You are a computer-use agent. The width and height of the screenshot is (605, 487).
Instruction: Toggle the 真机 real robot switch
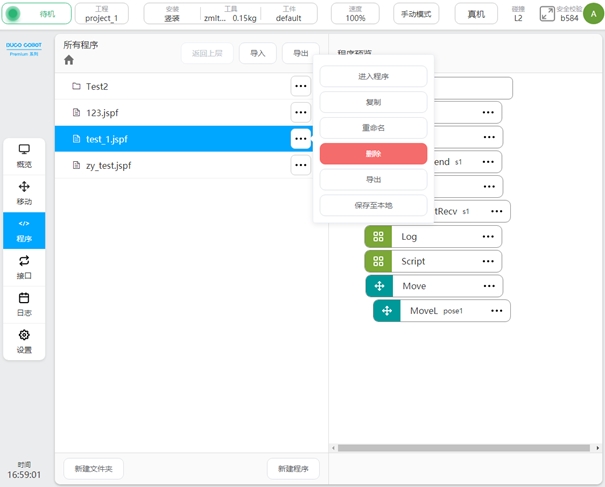(x=476, y=14)
